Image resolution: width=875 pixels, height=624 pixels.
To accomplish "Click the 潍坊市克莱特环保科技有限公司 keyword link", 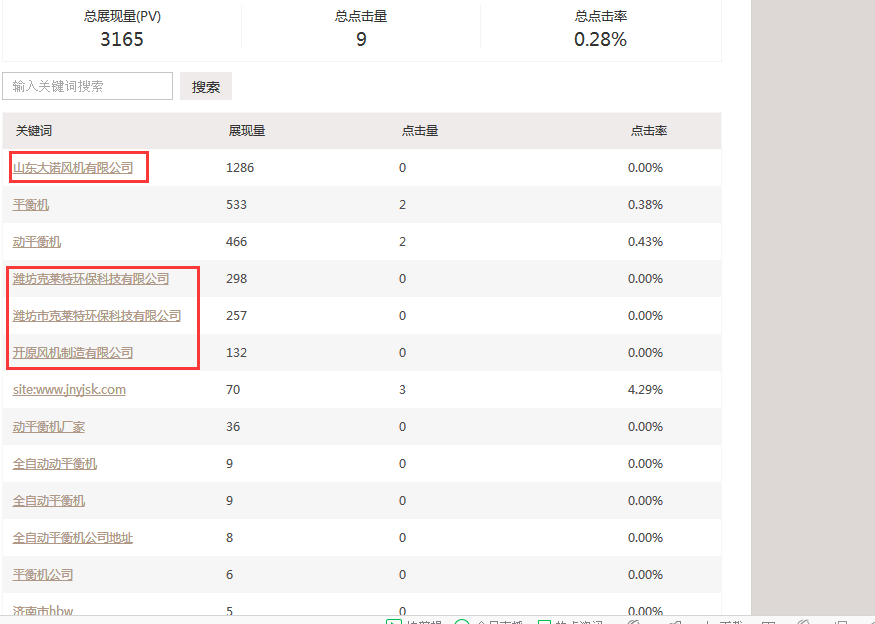I will tap(97, 316).
